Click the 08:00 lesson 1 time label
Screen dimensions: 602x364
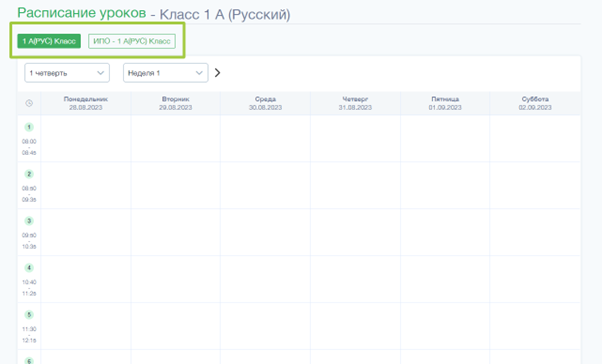click(x=29, y=142)
